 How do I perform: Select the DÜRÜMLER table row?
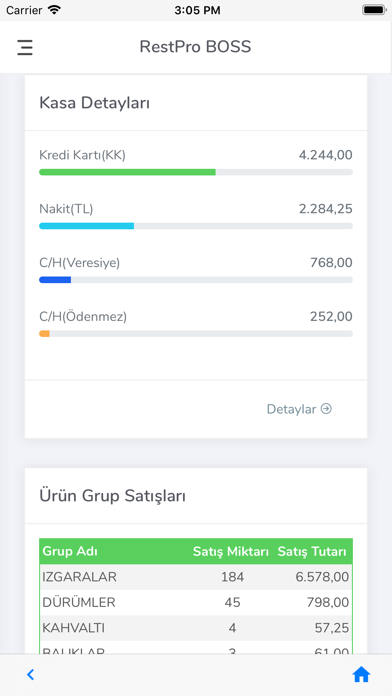coord(196,602)
